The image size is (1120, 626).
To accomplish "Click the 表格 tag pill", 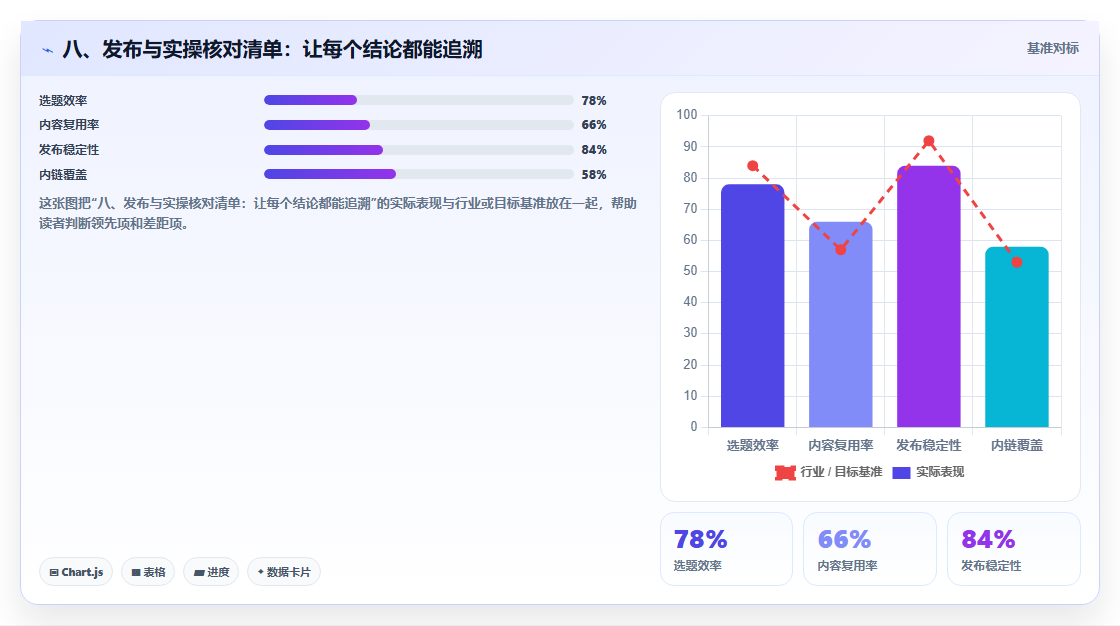I will point(148,572).
